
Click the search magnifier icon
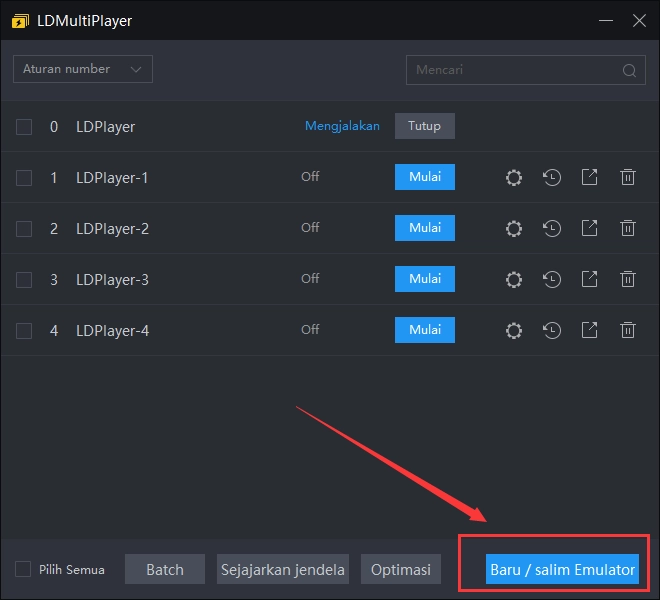point(629,70)
